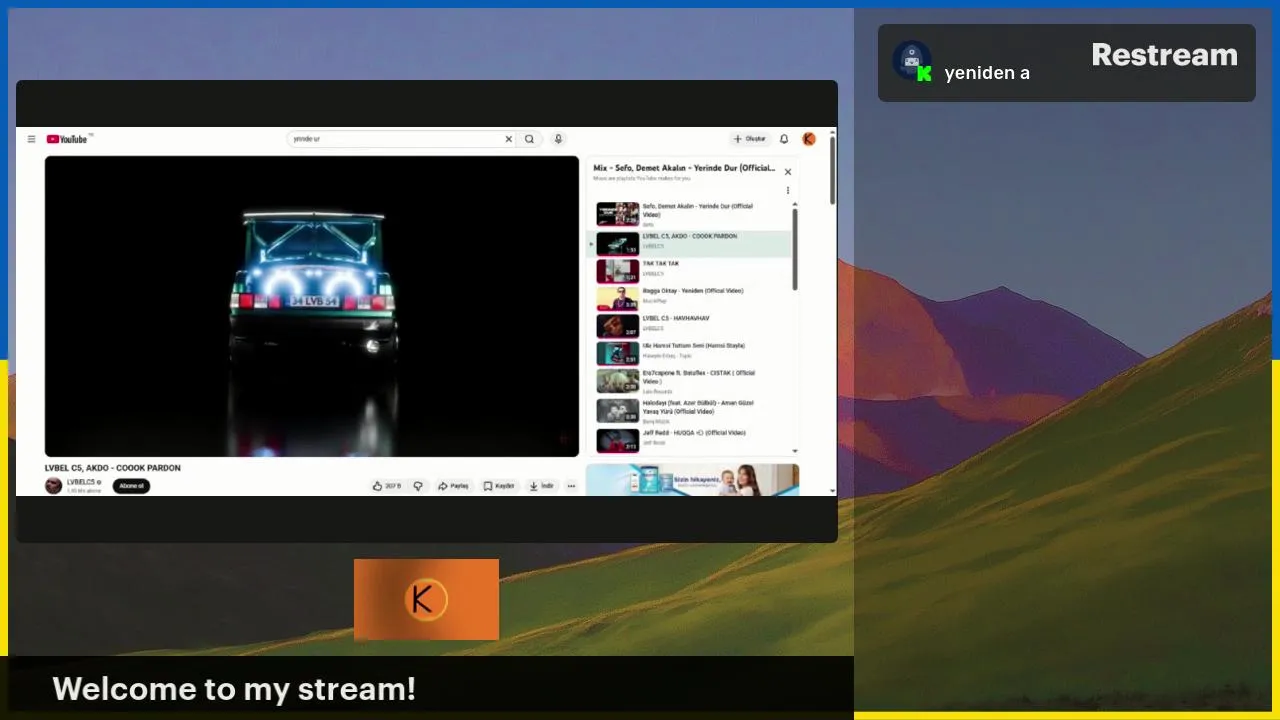
Task: Like the video with thumbs up
Action: pyautogui.click(x=387, y=486)
